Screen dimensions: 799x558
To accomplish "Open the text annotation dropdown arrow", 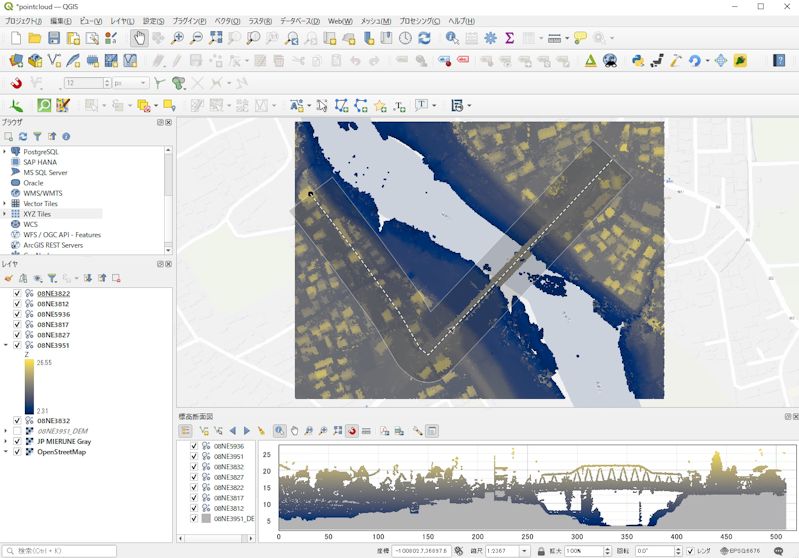I will [434, 105].
